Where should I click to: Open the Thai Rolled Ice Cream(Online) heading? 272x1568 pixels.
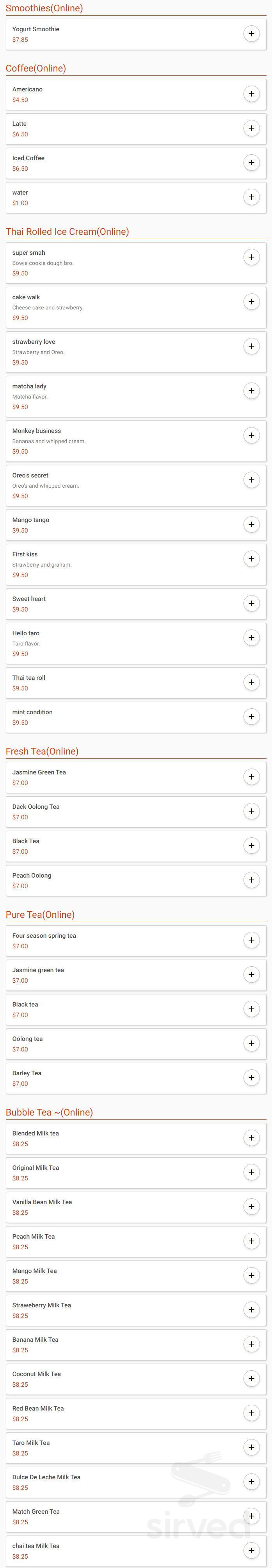coord(67,231)
